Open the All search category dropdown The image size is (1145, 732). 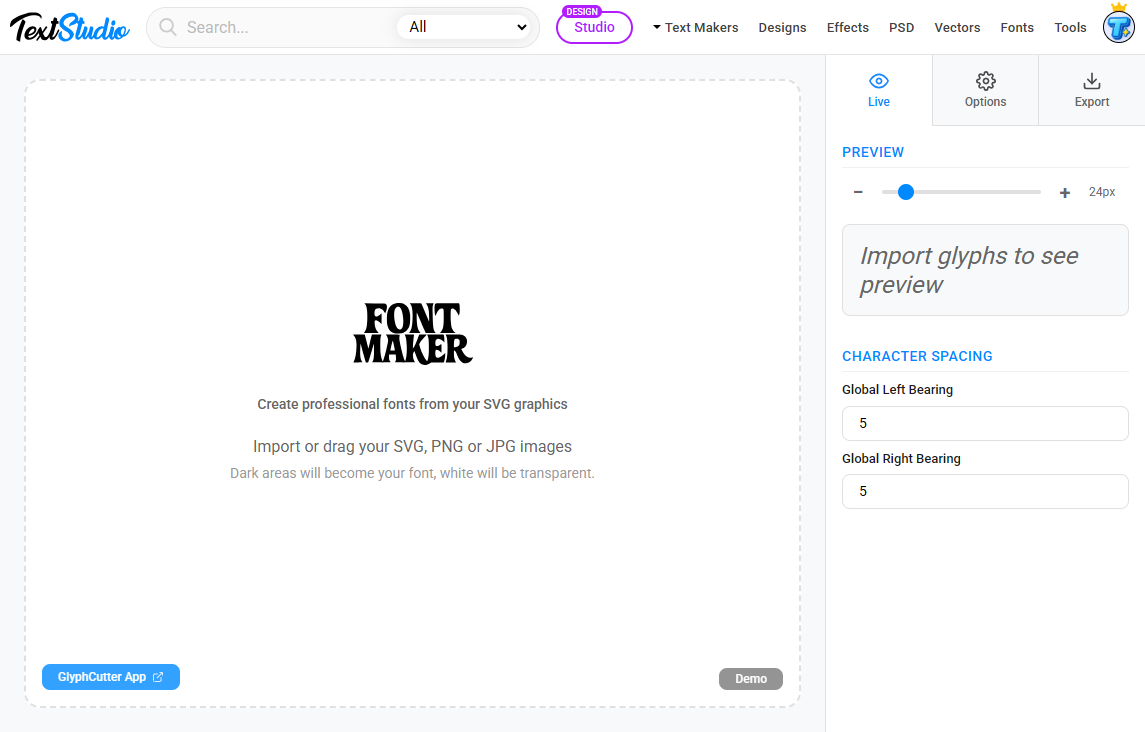pos(466,27)
